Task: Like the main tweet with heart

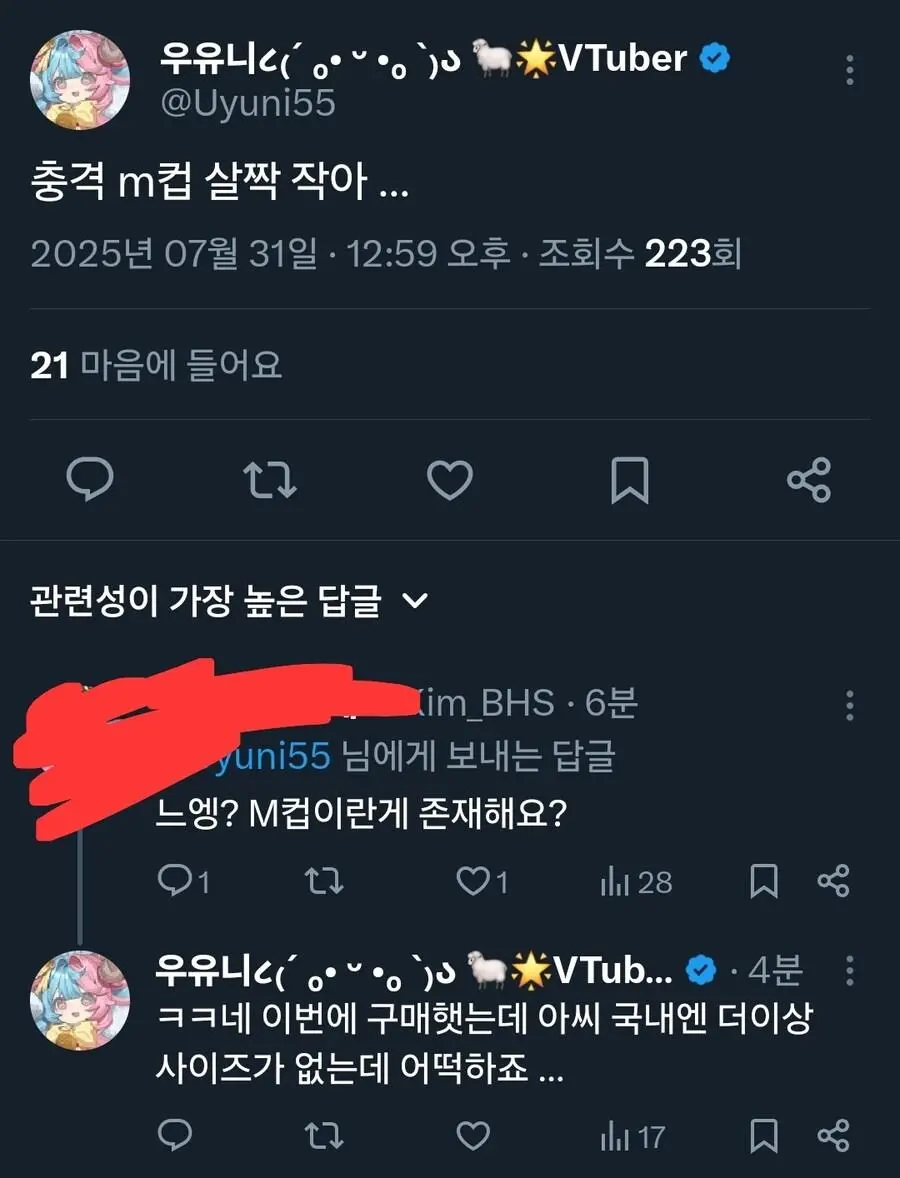Action: (x=450, y=480)
